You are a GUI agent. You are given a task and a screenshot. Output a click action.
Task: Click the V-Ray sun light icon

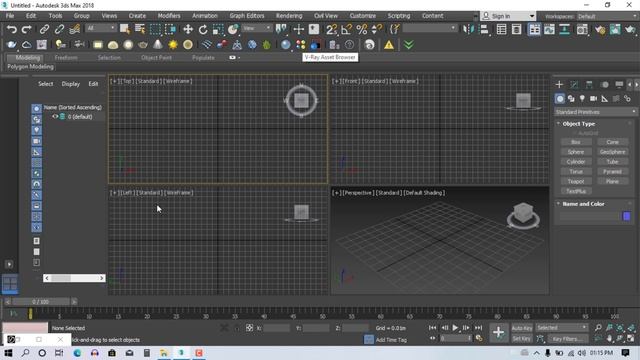173,44
